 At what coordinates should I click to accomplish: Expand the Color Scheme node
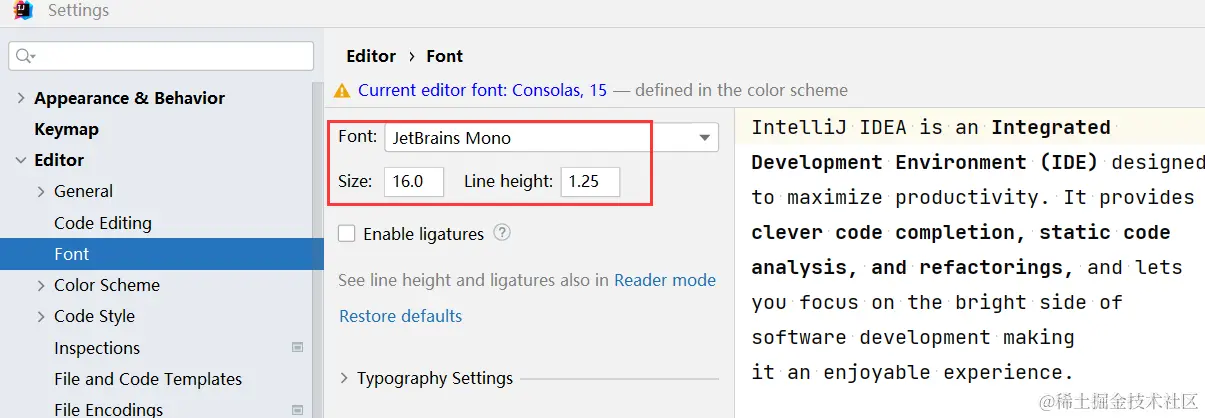coord(41,285)
